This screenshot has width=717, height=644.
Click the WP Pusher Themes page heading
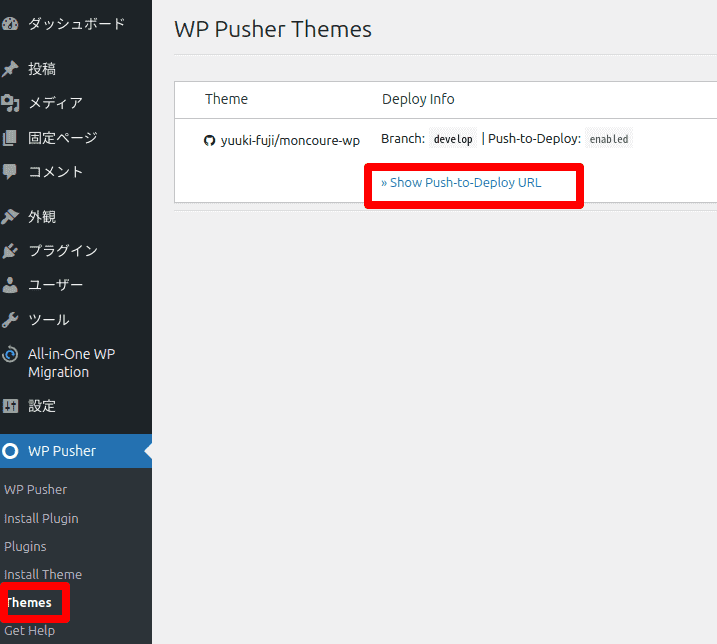click(273, 29)
